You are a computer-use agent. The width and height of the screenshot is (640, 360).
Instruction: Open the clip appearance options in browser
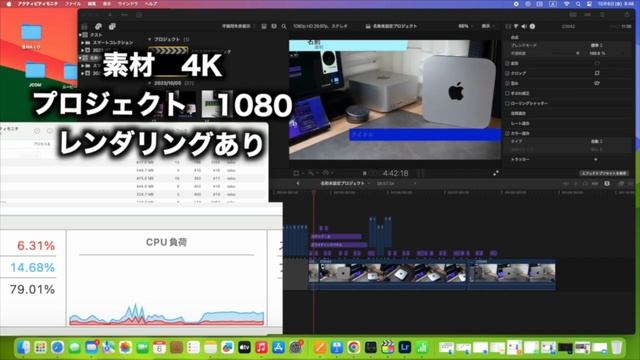(x=274, y=26)
